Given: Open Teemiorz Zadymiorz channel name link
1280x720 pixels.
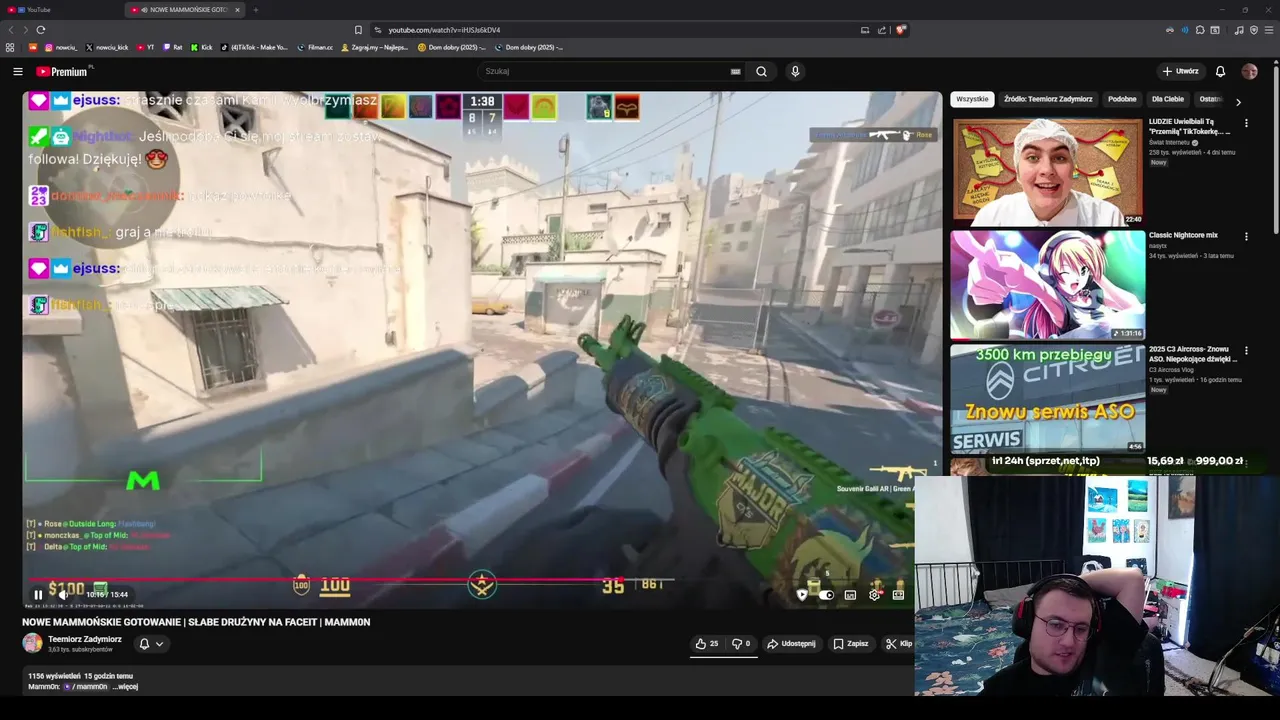Looking at the screenshot, I should [x=85, y=639].
